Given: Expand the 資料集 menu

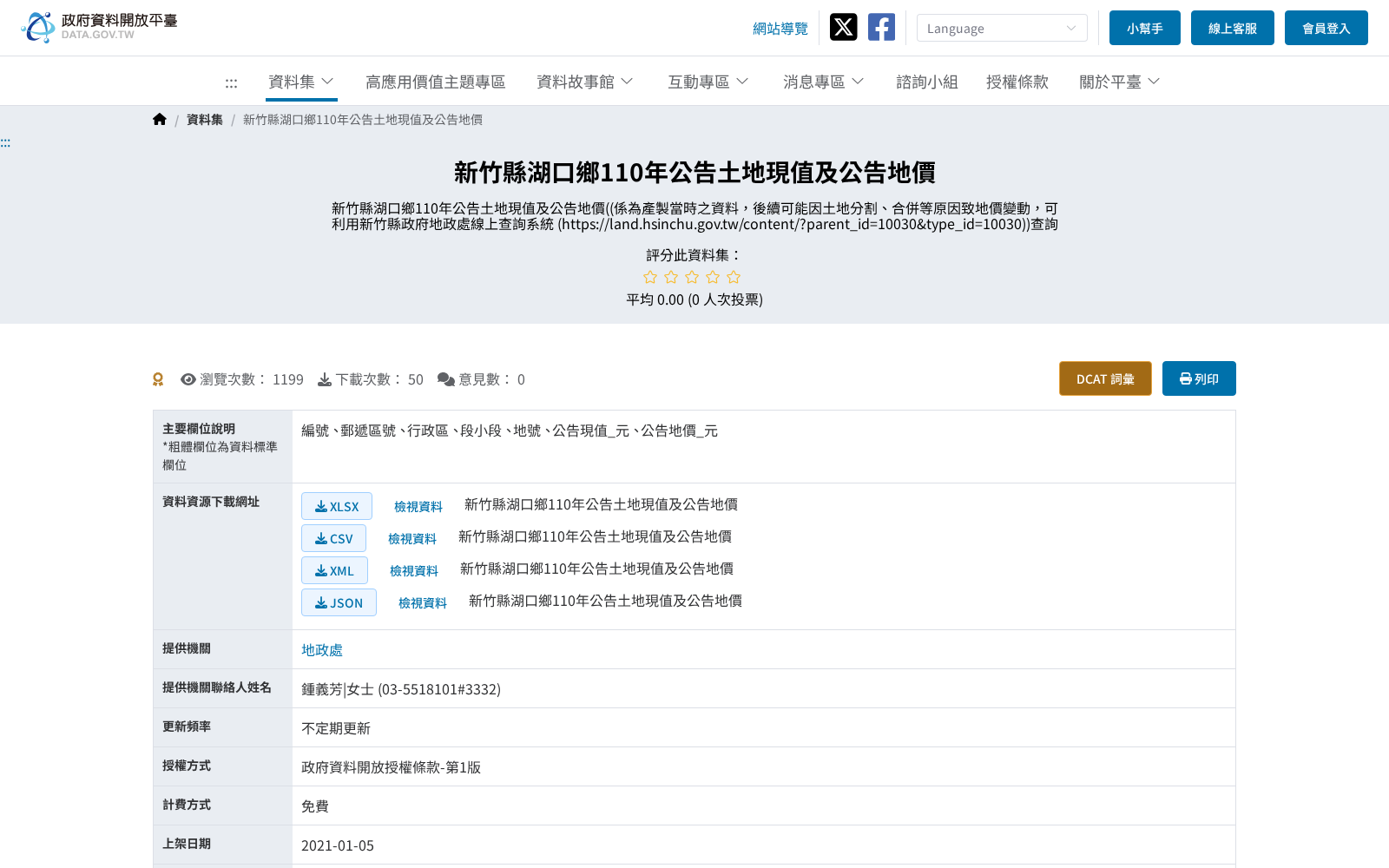Looking at the screenshot, I should click(x=301, y=82).
